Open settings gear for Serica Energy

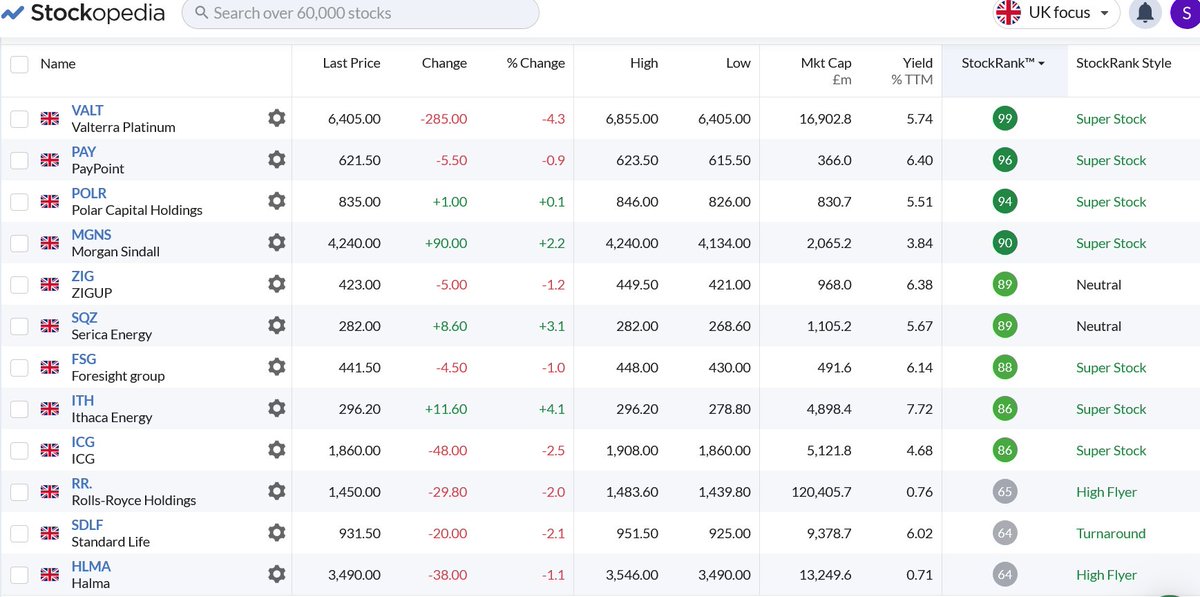click(277, 326)
